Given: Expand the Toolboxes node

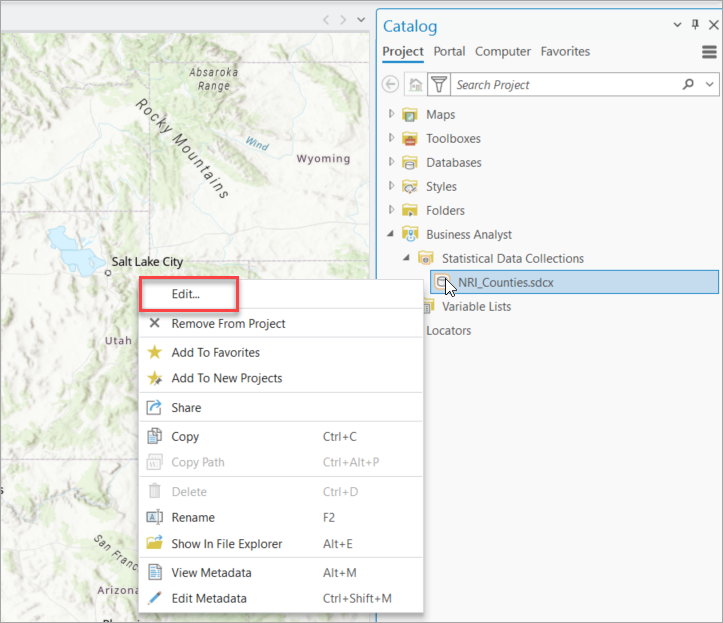Looking at the screenshot, I should [391, 137].
